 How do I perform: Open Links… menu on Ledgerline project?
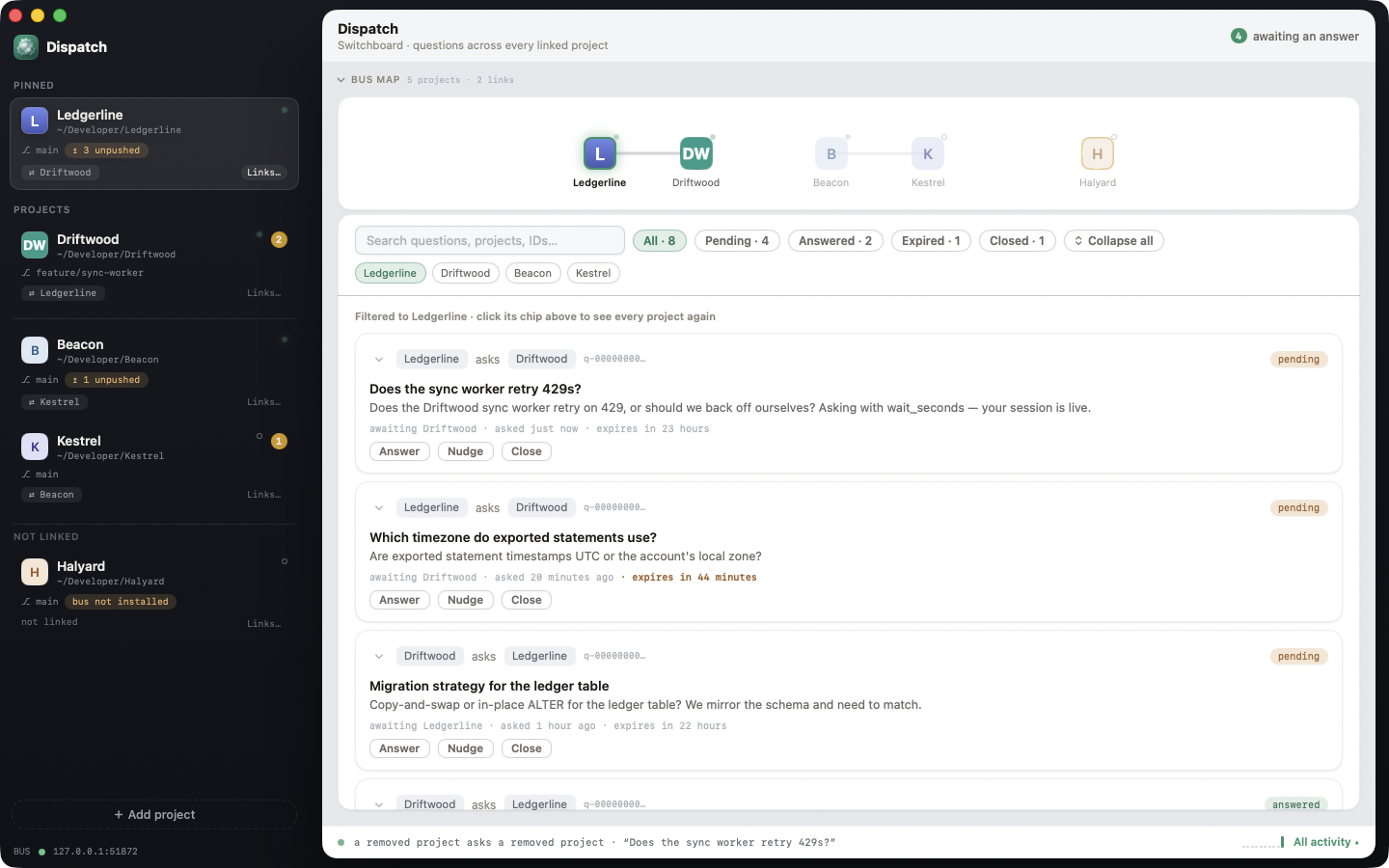[263, 173]
